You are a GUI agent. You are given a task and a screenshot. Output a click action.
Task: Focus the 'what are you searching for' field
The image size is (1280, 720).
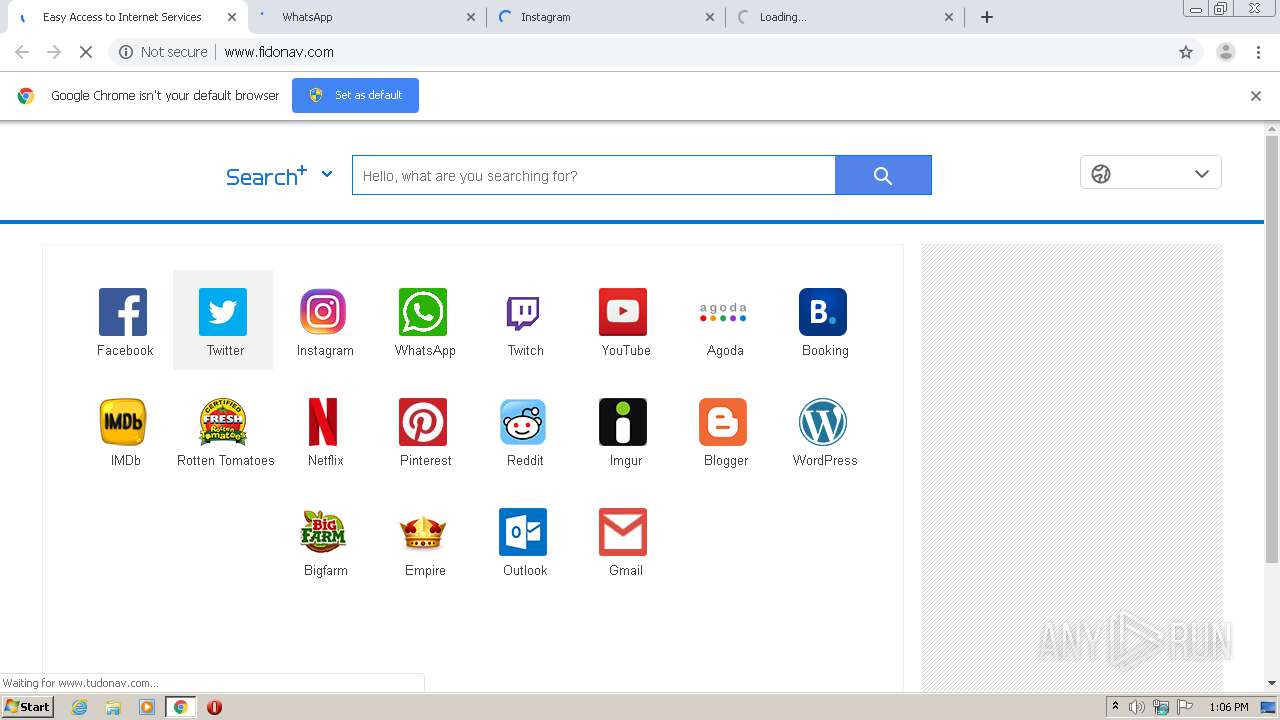click(x=594, y=175)
